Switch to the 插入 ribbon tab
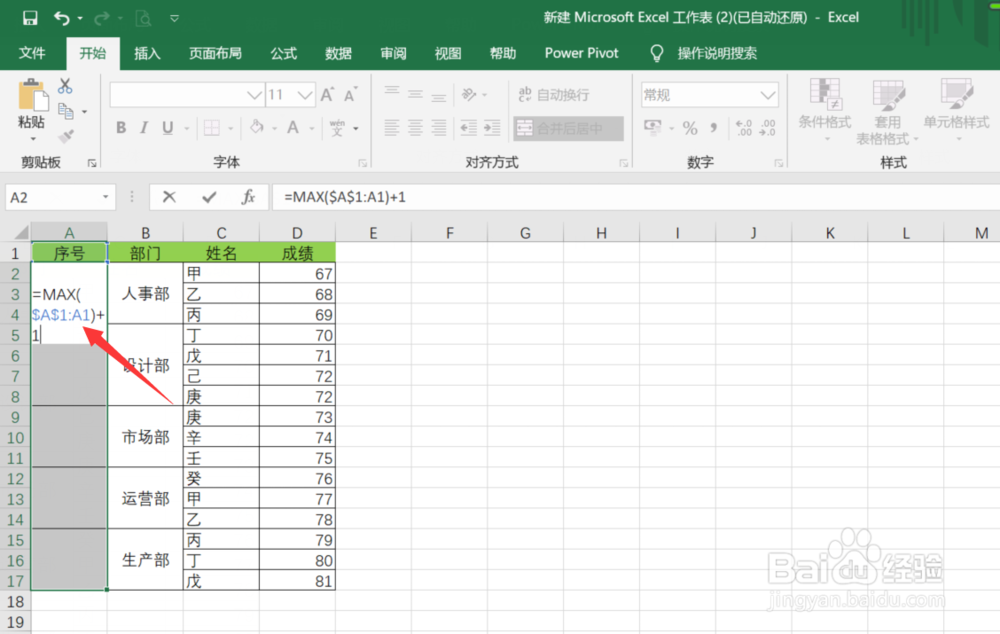The width and height of the screenshot is (1000, 634). pos(147,53)
